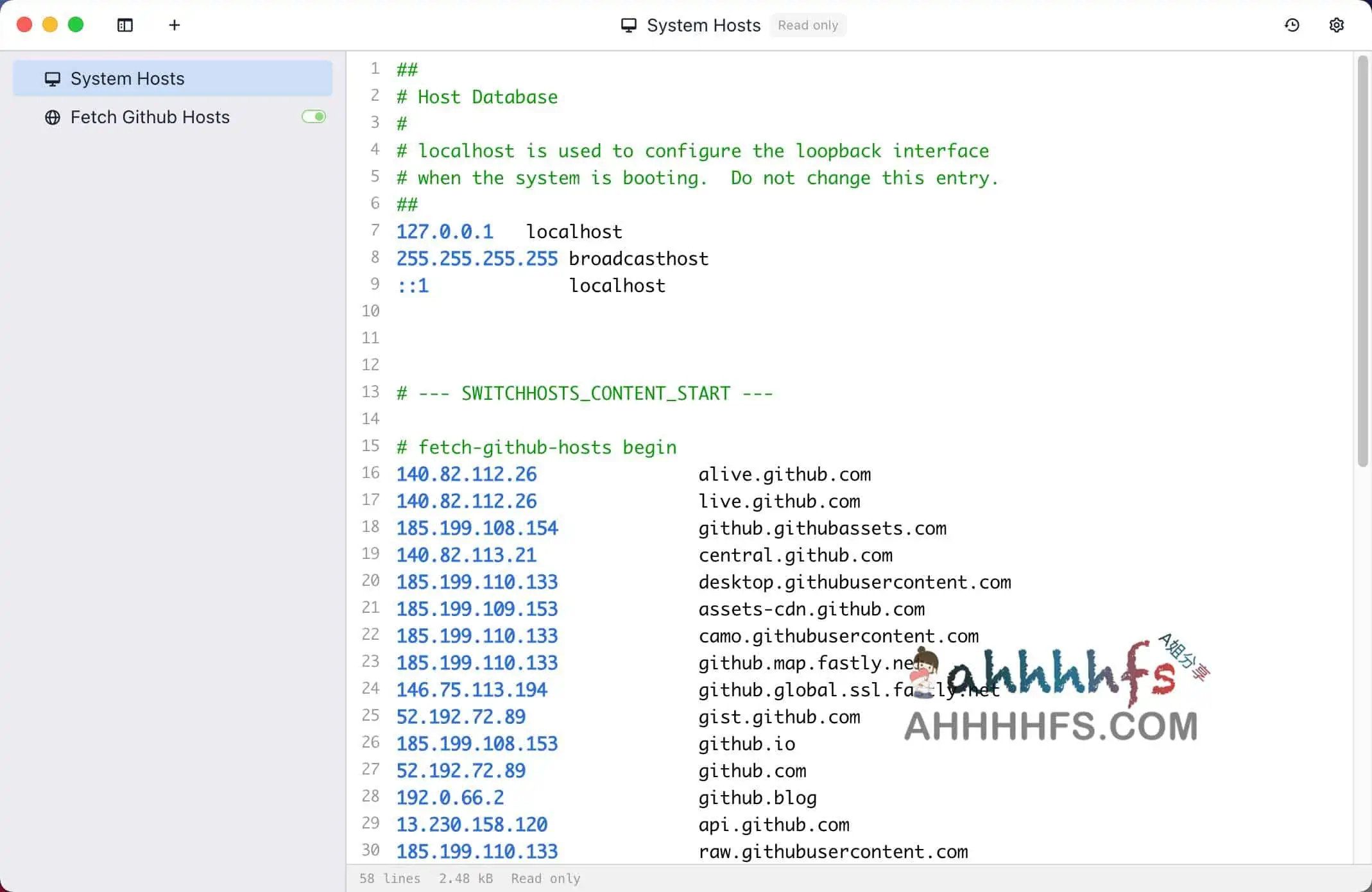Click the monitor icon beside System Hosts in sidebar
This screenshot has height=892, width=1372.
pyautogui.click(x=53, y=79)
